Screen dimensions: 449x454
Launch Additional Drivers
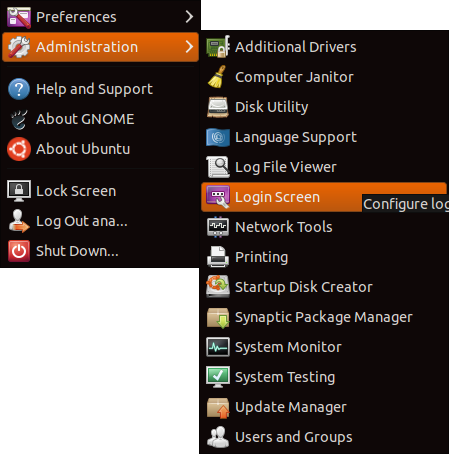pos(324,47)
